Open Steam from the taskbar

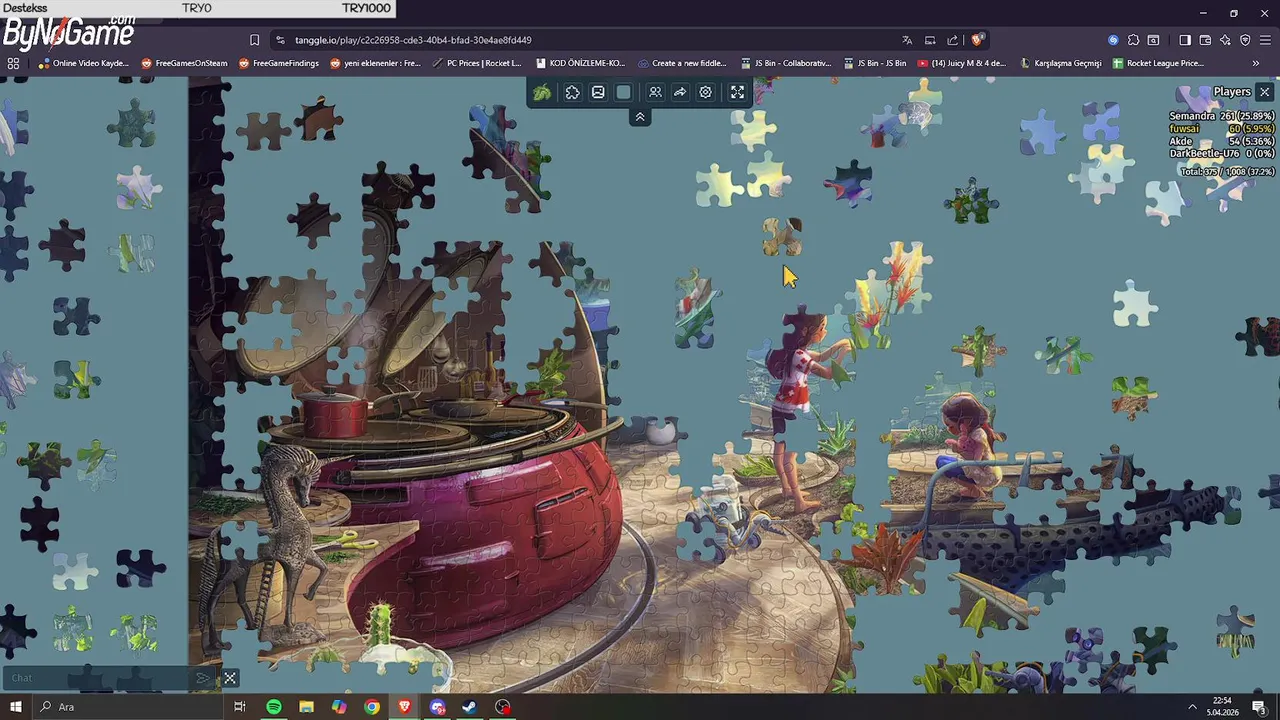point(469,707)
